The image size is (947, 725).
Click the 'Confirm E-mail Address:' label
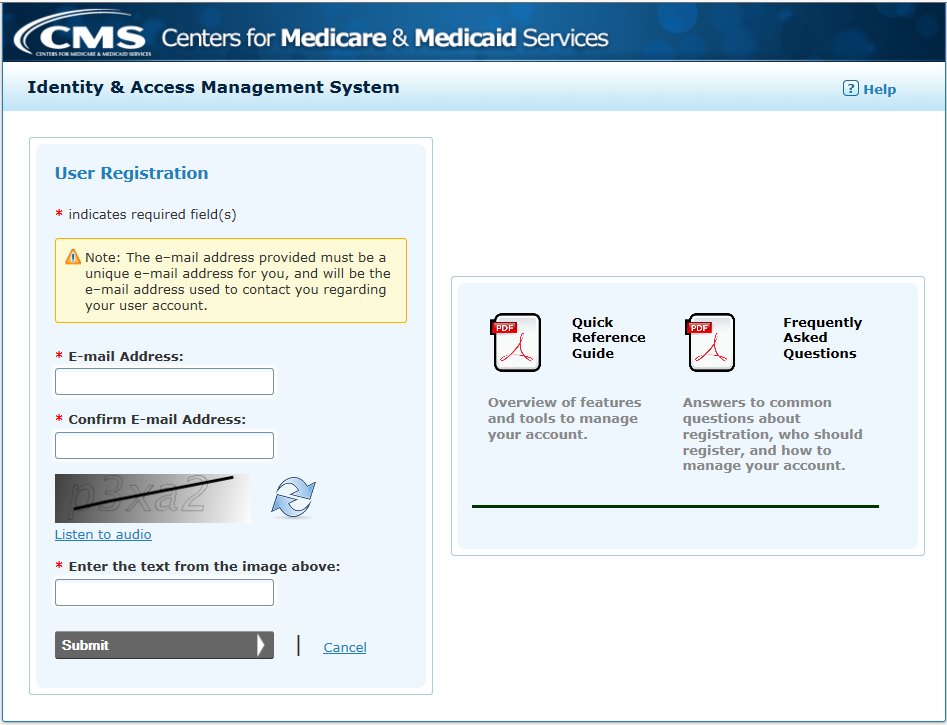pyautogui.click(x=157, y=419)
